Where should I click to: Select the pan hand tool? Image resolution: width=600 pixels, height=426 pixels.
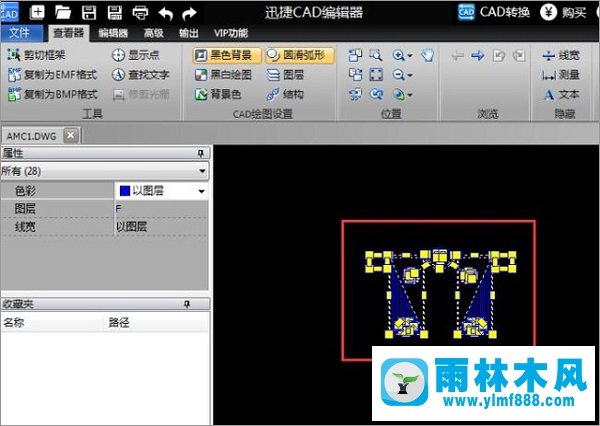point(427,55)
